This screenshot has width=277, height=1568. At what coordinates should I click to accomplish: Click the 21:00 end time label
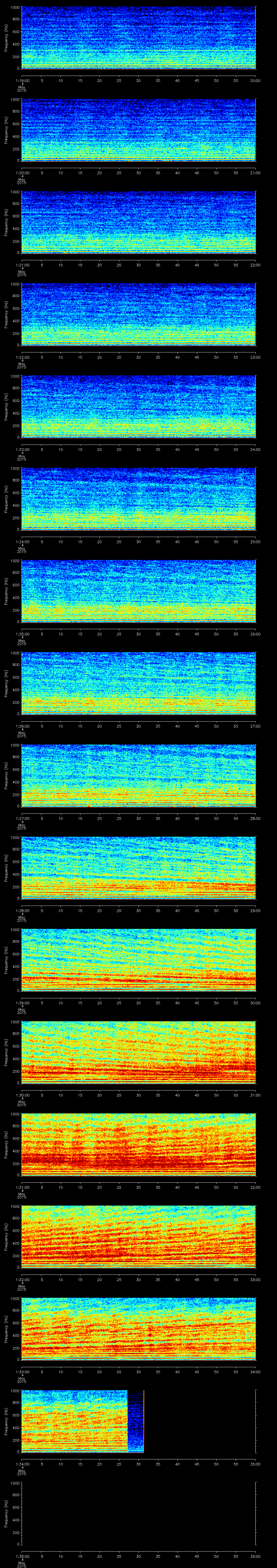(x=256, y=173)
